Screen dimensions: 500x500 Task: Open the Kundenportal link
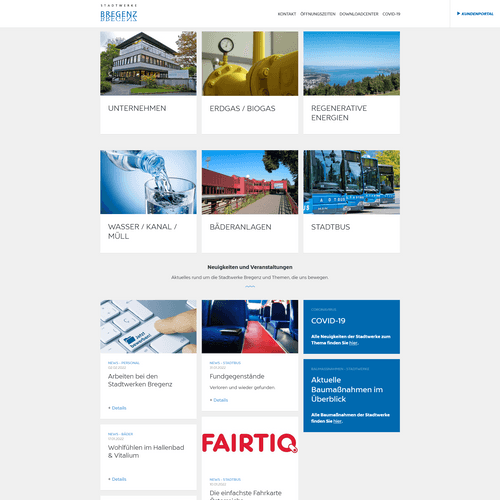(x=475, y=14)
